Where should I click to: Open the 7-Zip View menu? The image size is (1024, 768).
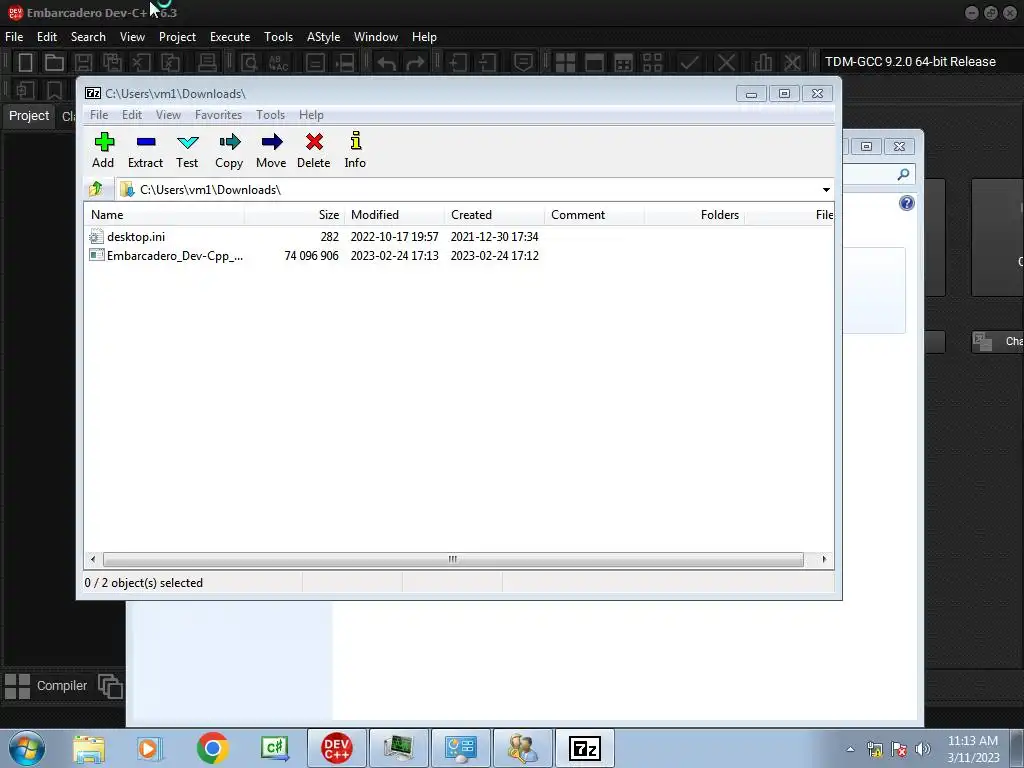point(168,115)
